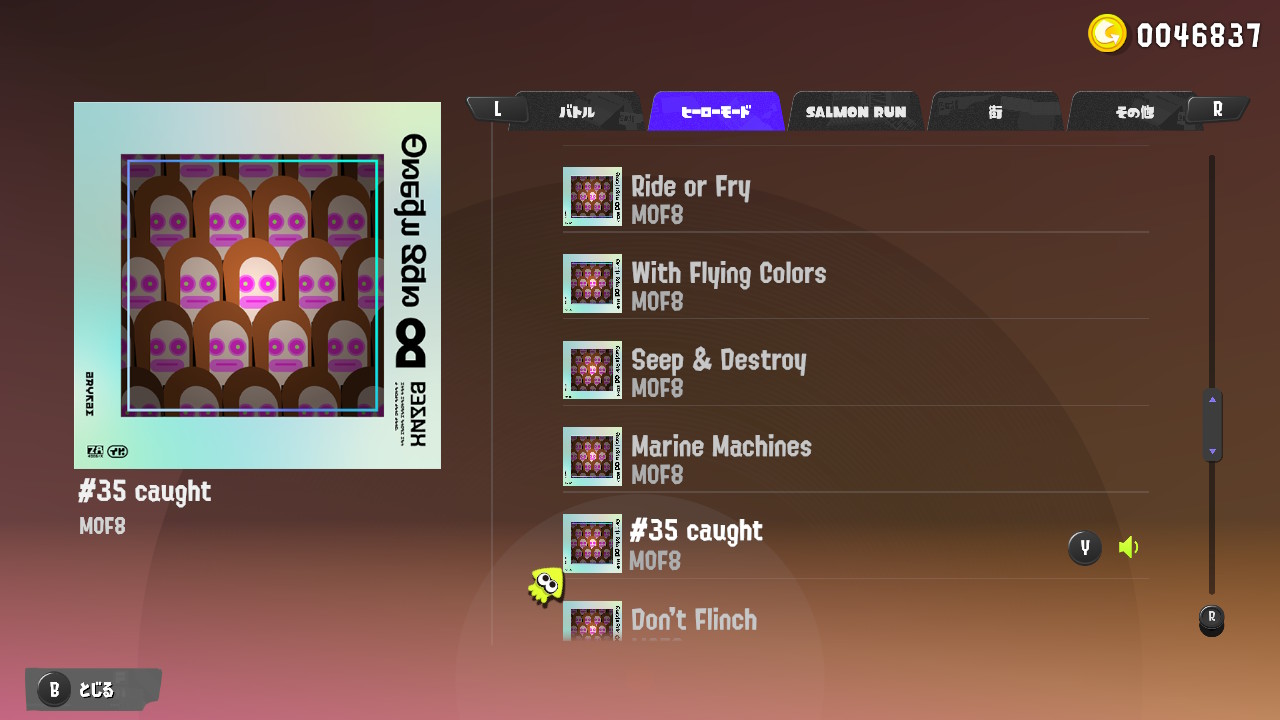Viewport: 1280px width, 720px height.
Task: Select the Marine Machines track
Action: click(855, 457)
